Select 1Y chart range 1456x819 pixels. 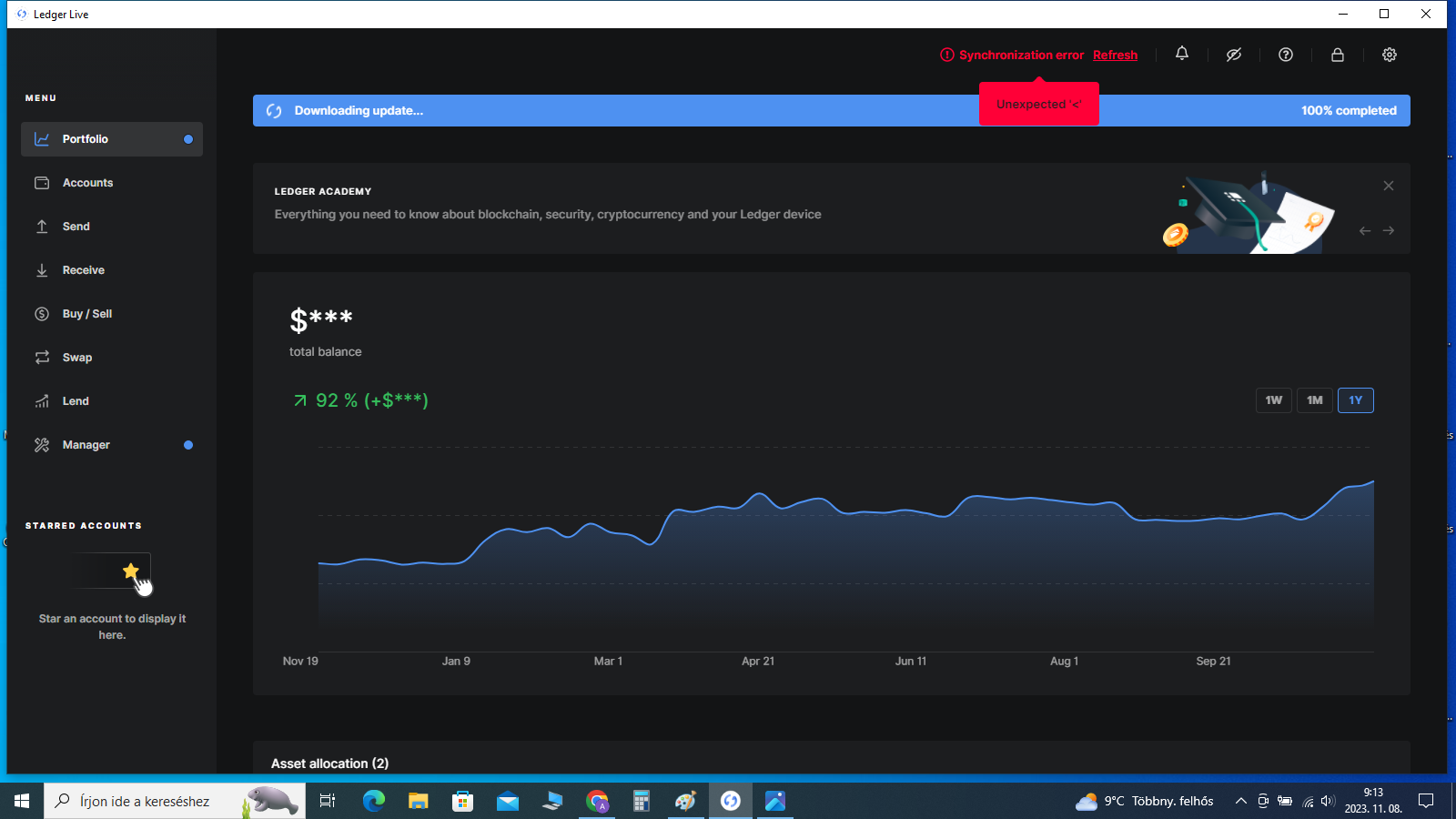[1356, 400]
